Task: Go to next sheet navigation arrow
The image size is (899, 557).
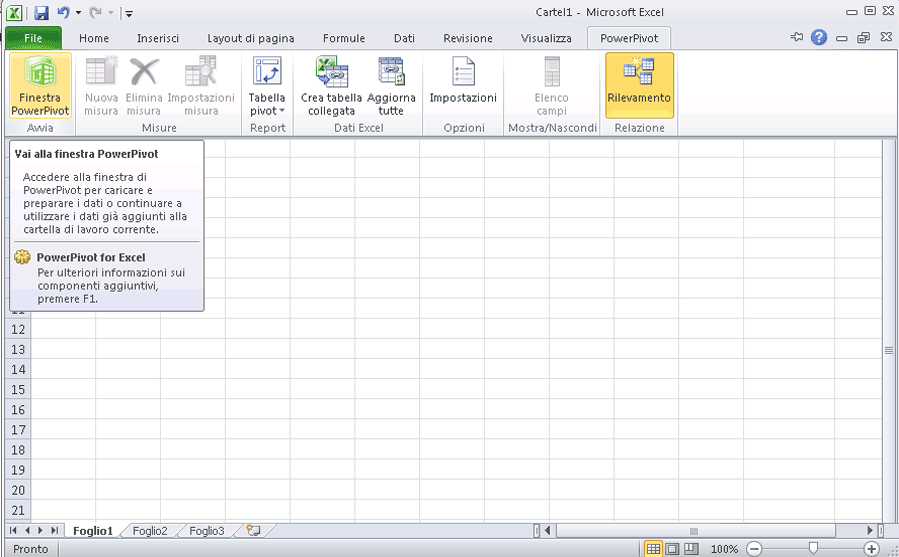Action: pyautogui.click(x=40, y=531)
